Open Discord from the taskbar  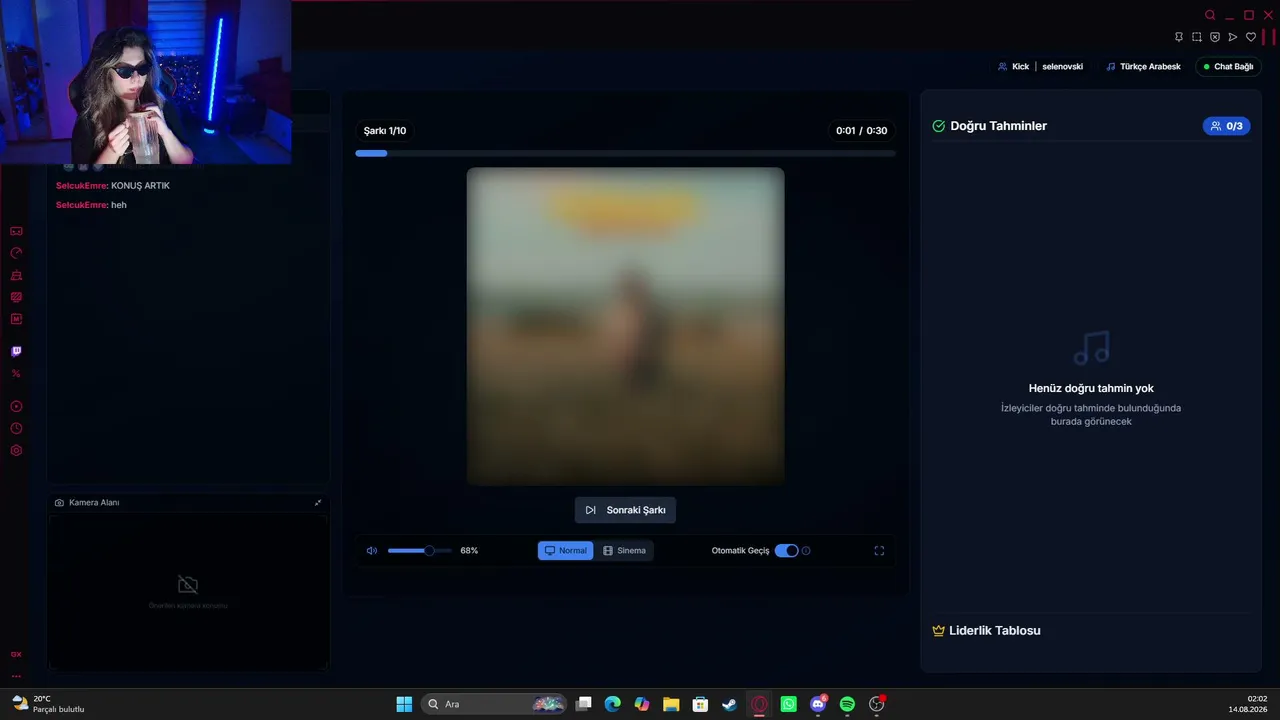818,704
